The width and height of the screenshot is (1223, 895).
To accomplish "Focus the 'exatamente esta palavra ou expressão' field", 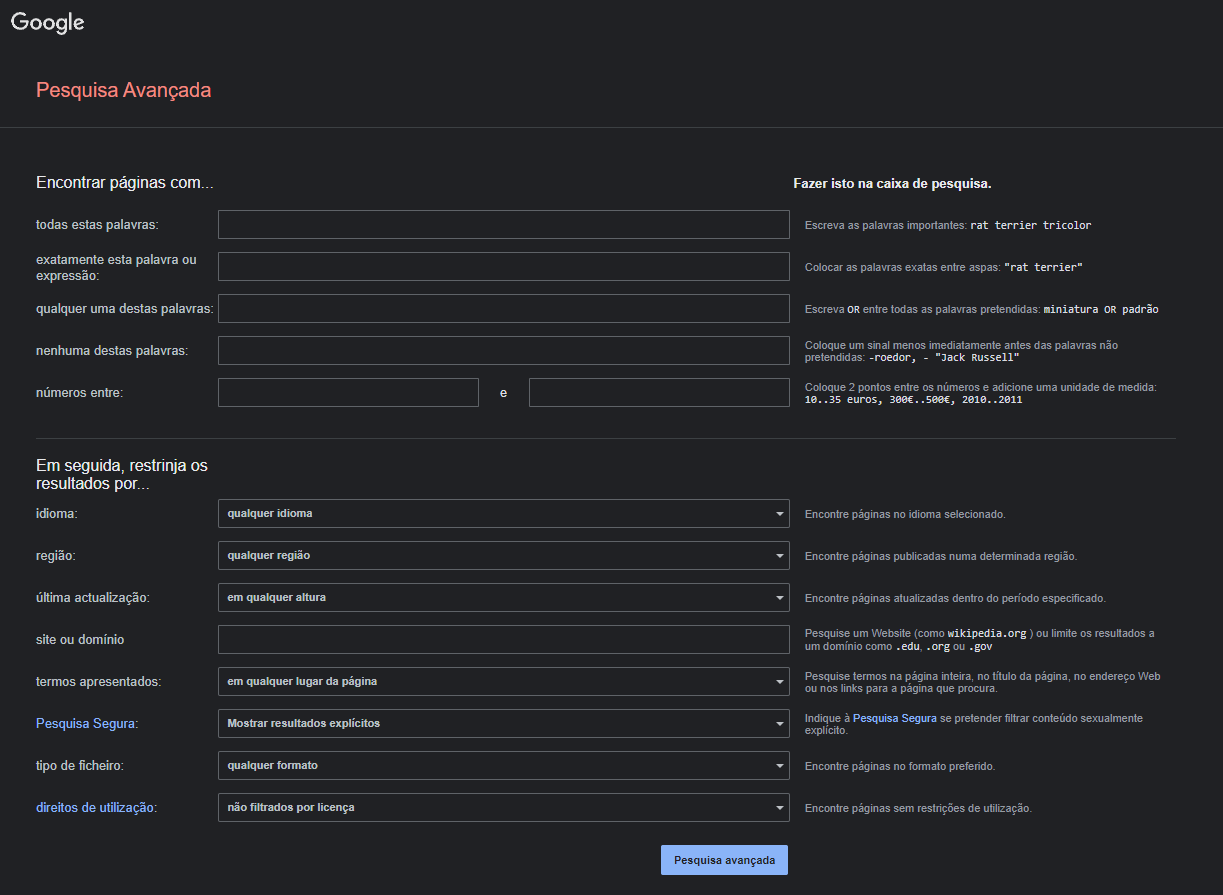I will point(504,267).
